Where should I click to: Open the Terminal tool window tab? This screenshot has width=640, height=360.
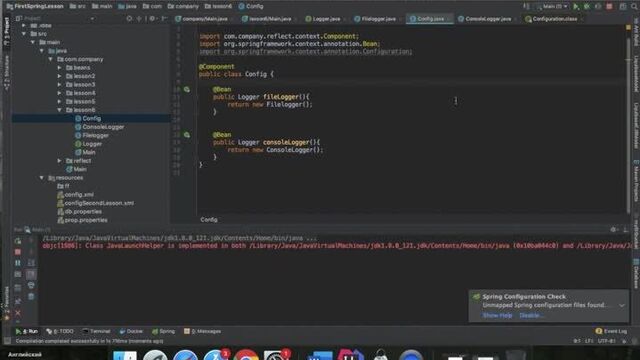point(96,331)
